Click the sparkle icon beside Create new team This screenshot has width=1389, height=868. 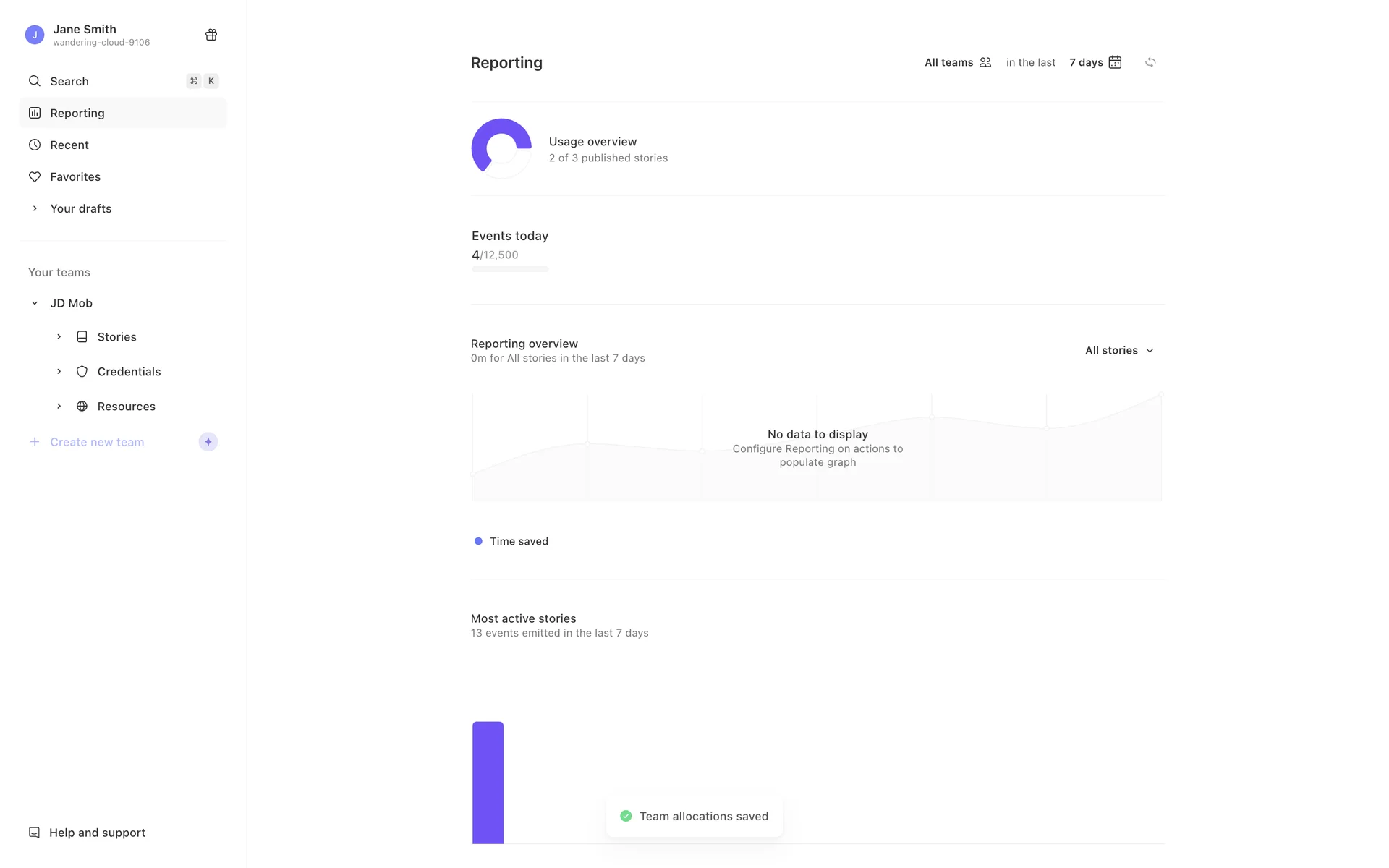[x=208, y=442]
